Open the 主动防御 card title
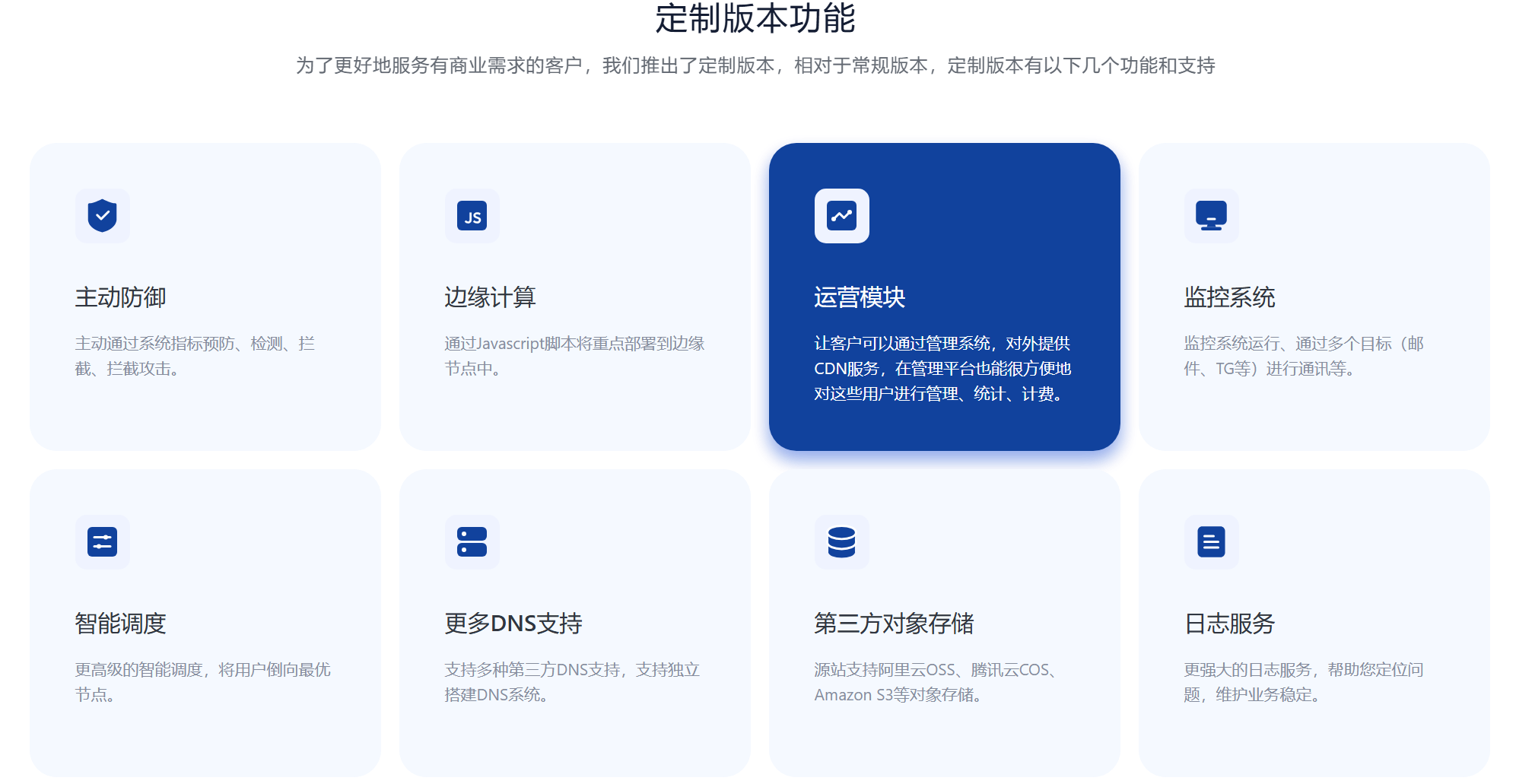 click(120, 297)
